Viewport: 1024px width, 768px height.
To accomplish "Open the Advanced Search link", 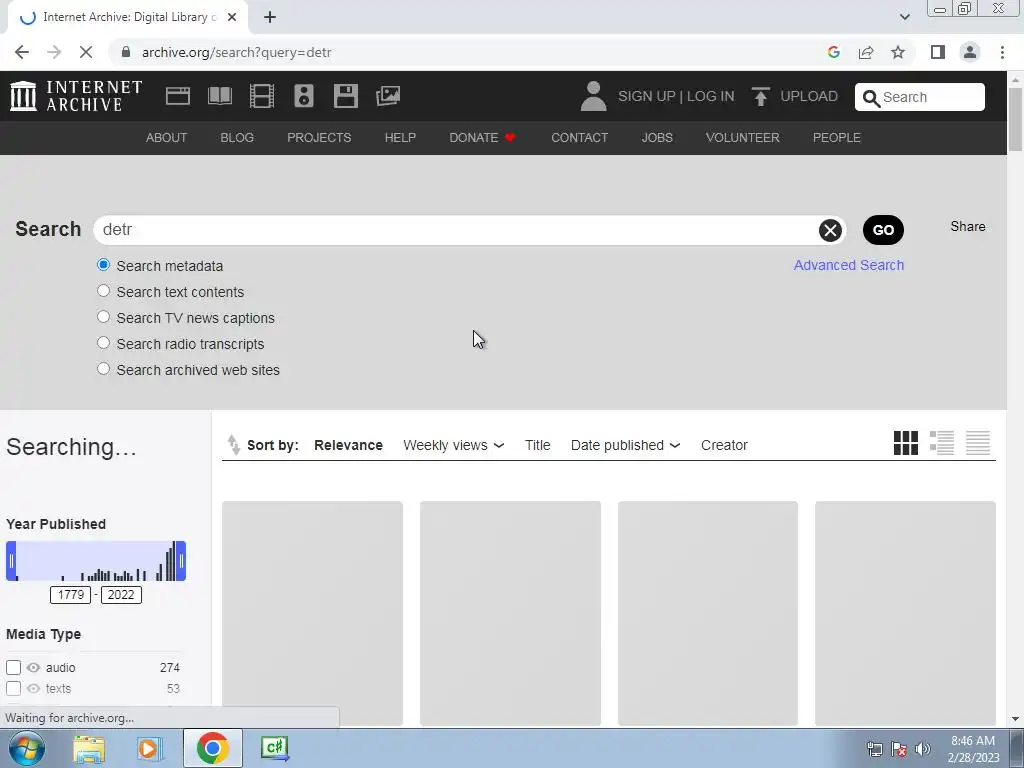I will [x=848, y=265].
